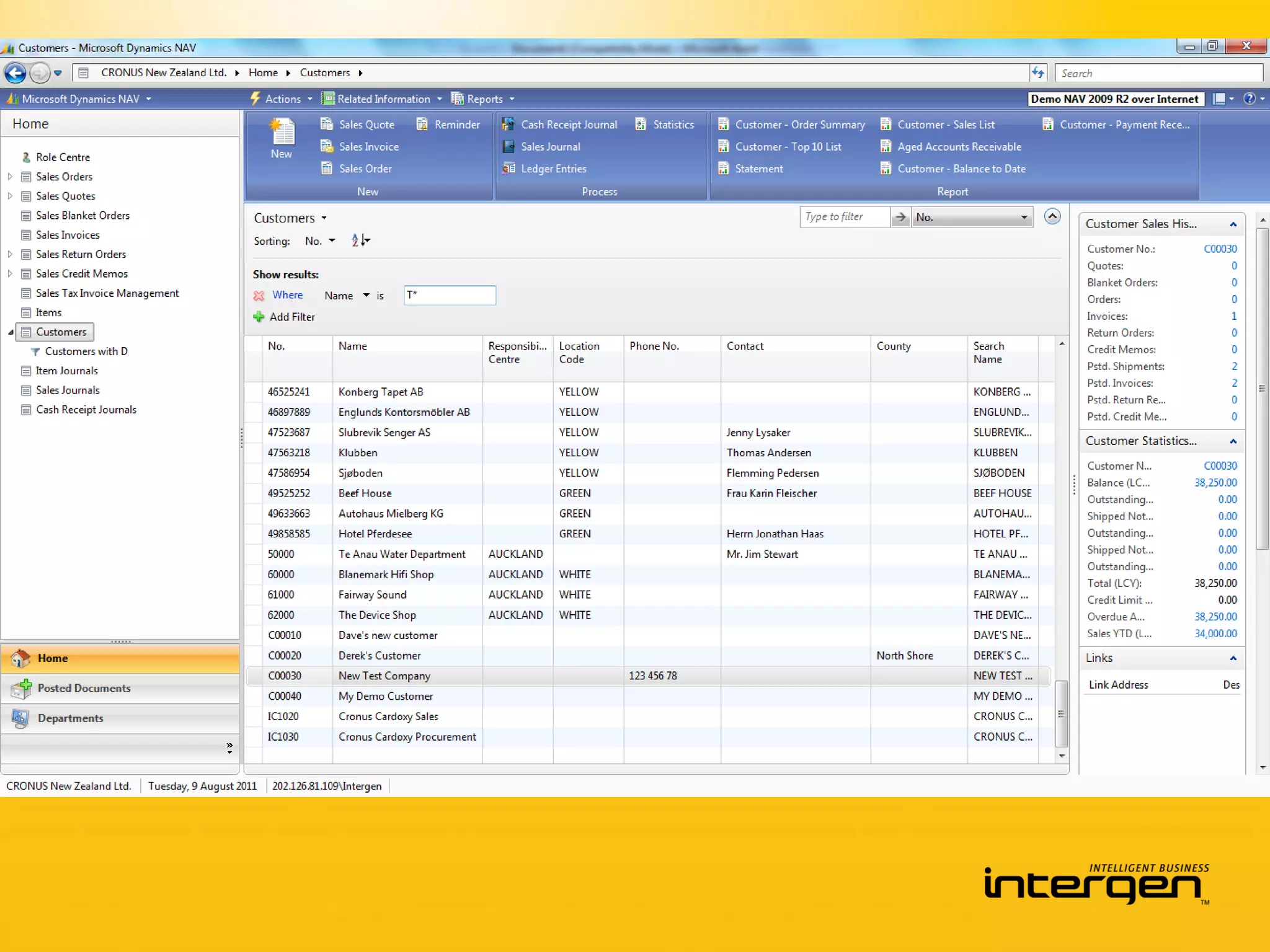Switch to Posted Documents section
Viewport: 1270px width, 952px height.
pos(120,688)
